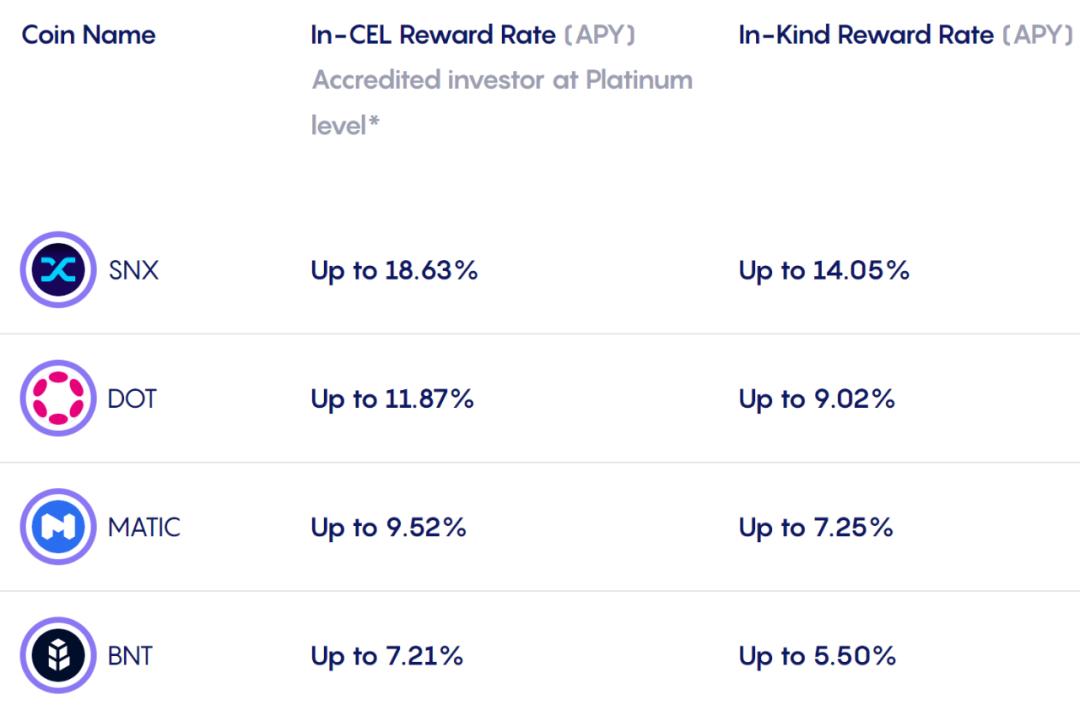Click the DOT Polkadot coin icon
This screenshot has width=1080, height=716.
[x=58, y=398]
